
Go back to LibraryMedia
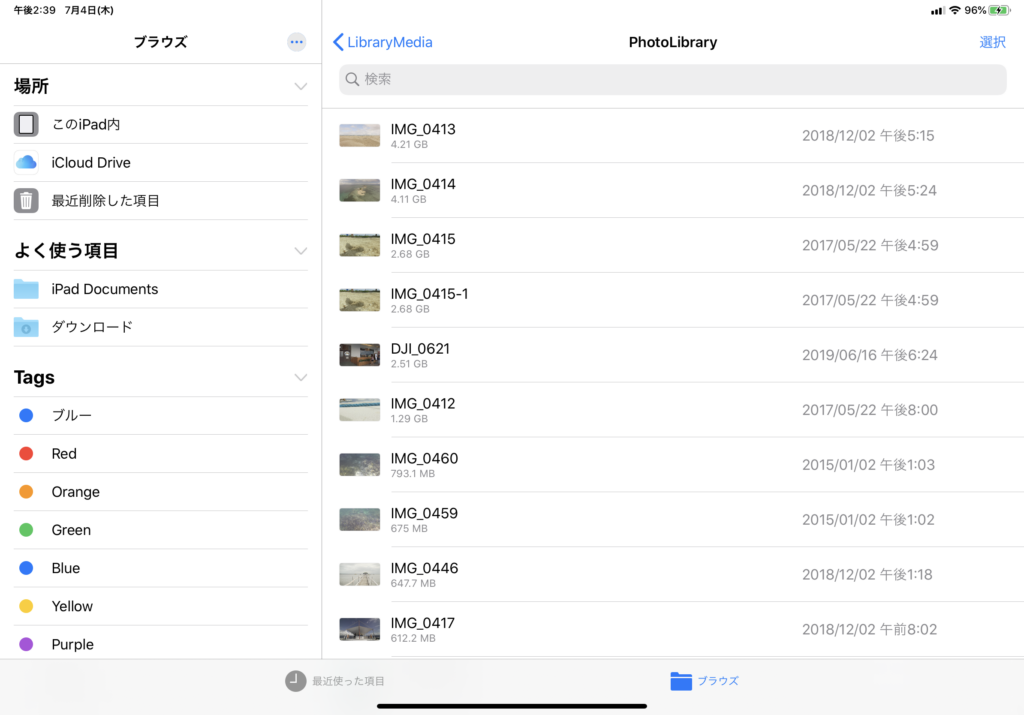[383, 42]
